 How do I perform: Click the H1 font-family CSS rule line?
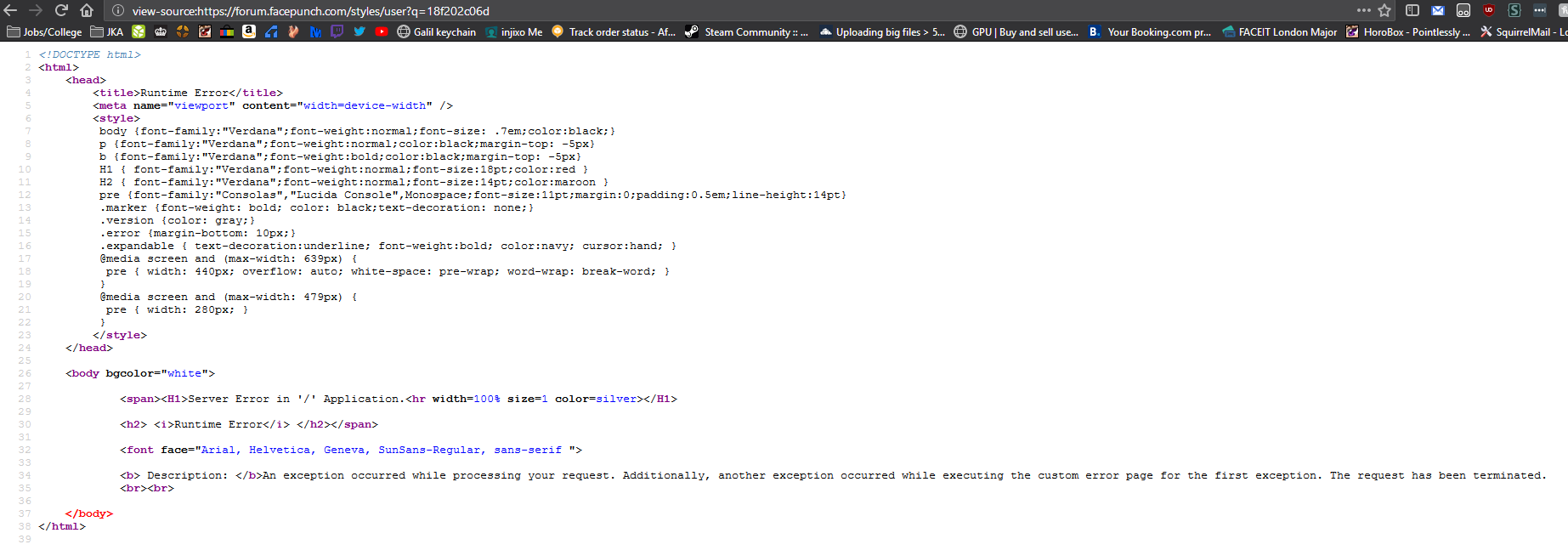pyautogui.click(x=344, y=169)
